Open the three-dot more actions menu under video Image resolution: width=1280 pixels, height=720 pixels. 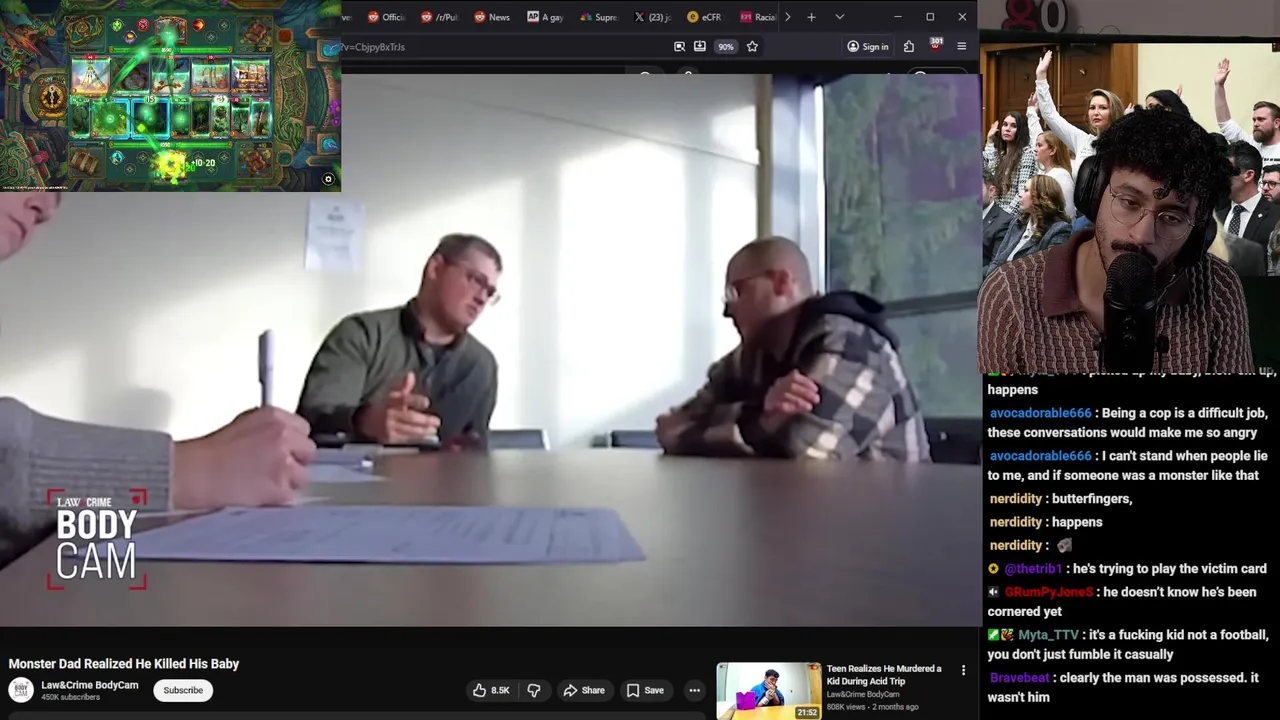point(694,690)
